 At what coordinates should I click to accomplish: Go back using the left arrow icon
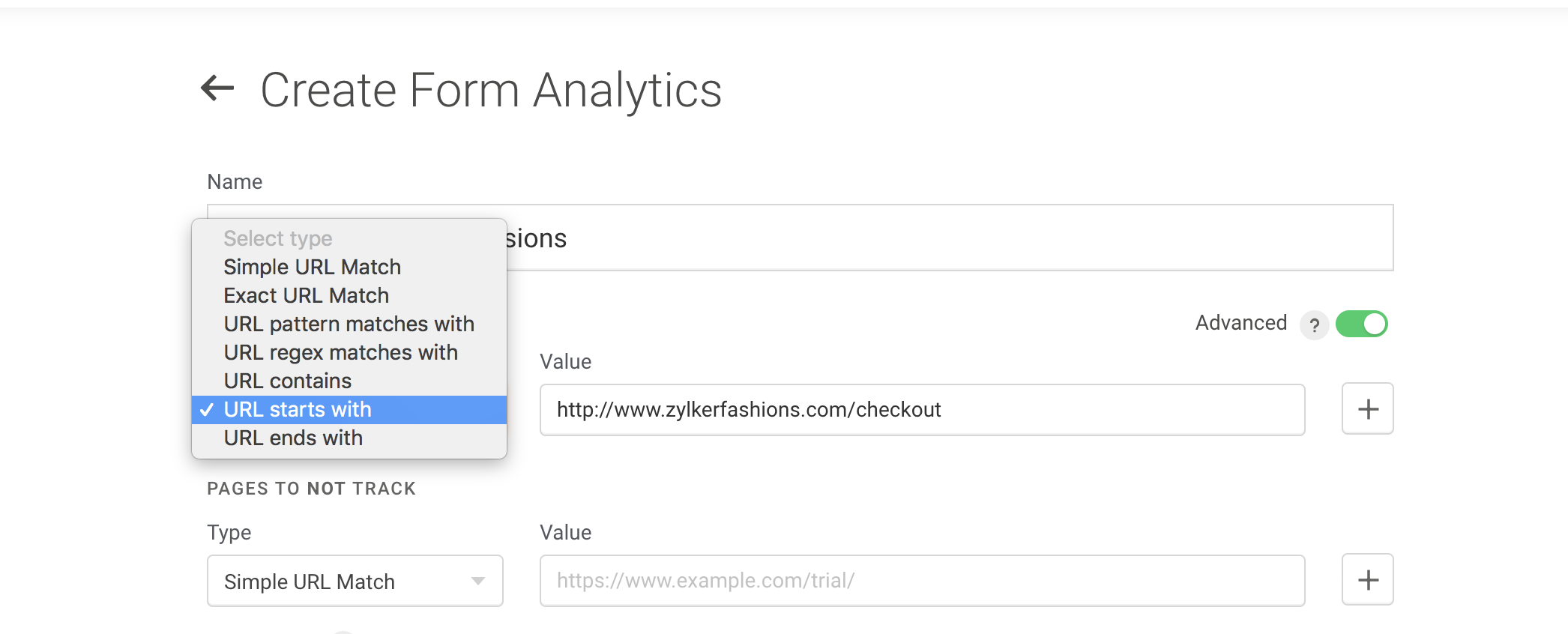218,88
